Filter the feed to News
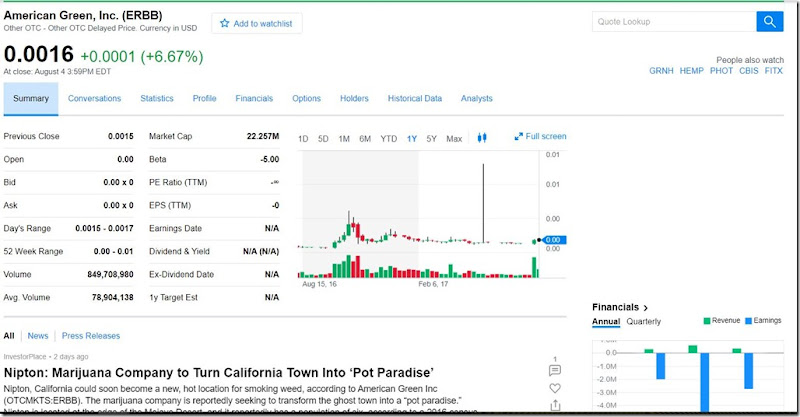 38,336
